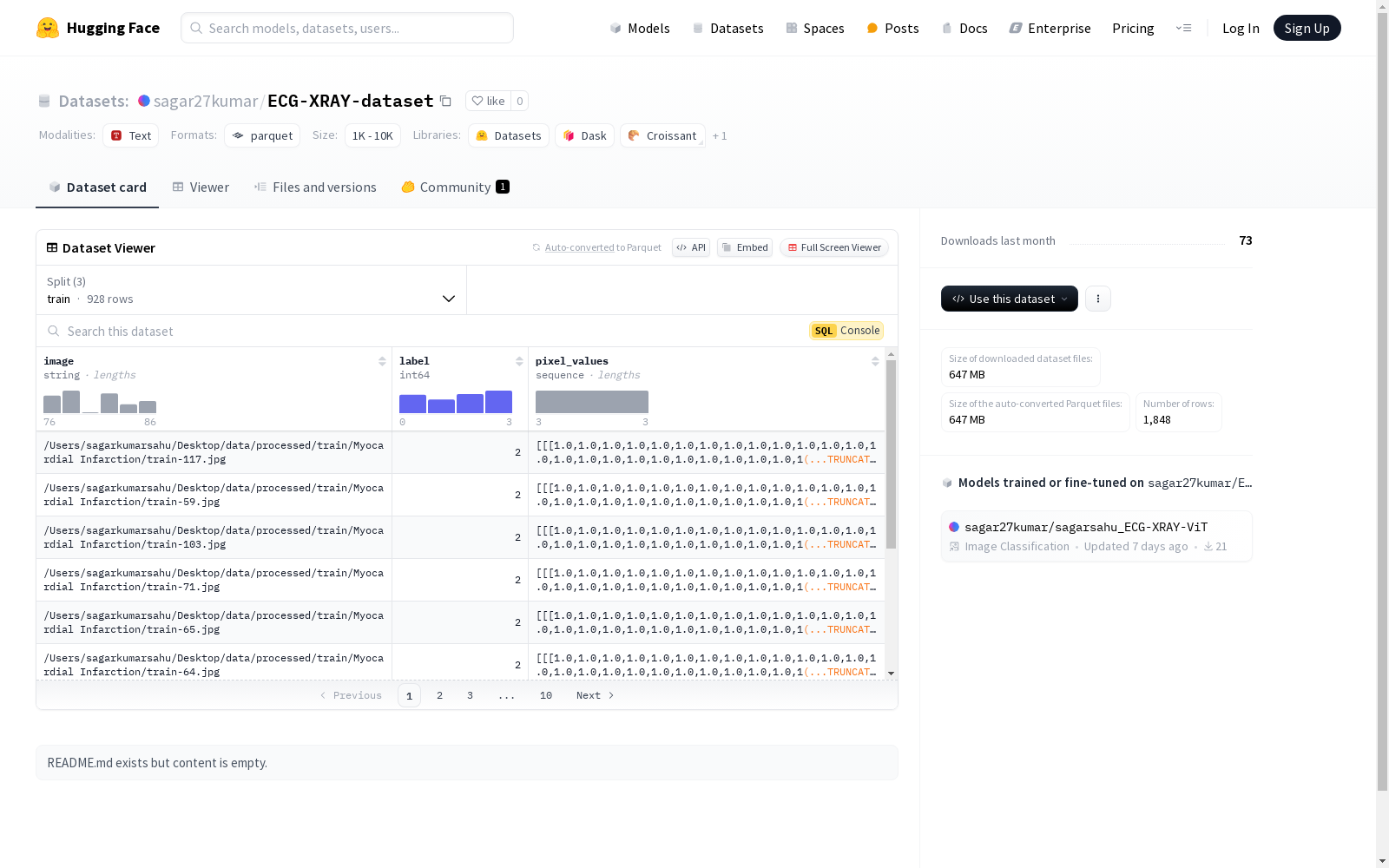Click the dataset viewer vertical scrollbar
Image resolution: width=1389 pixels, height=868 pixels.
point(891,455)
